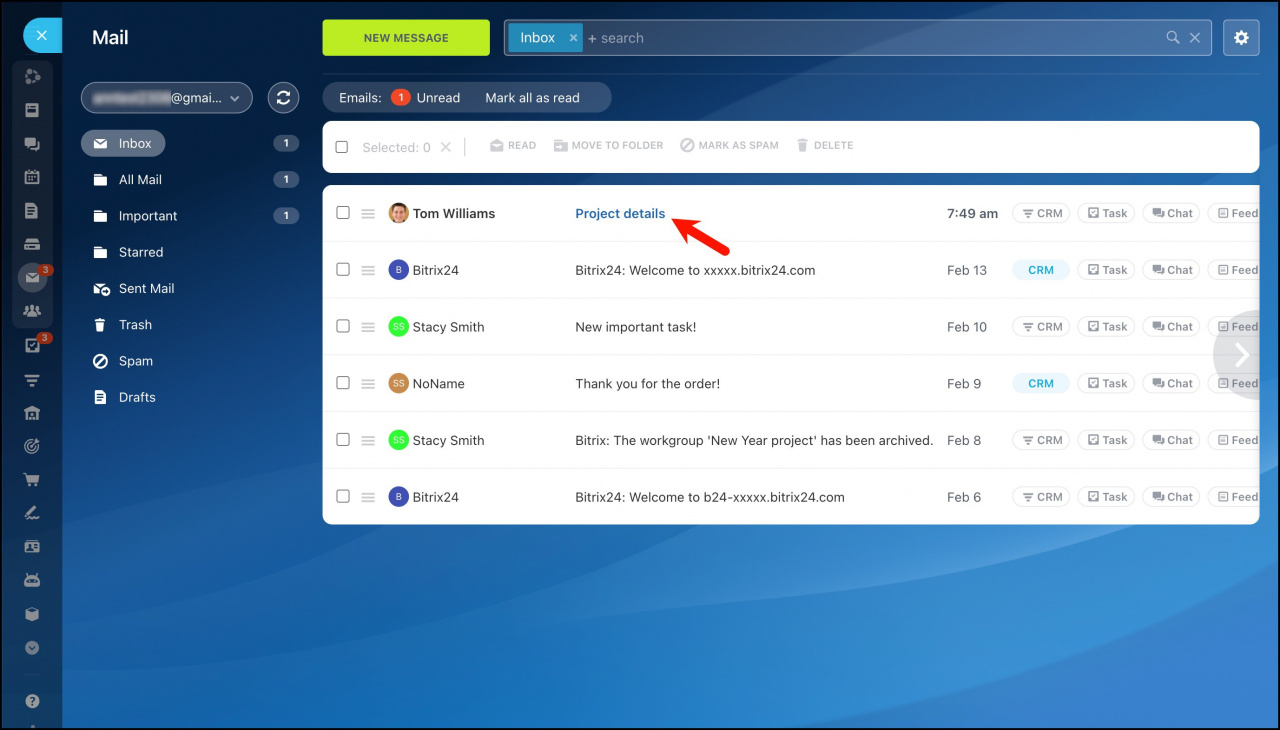Filter emails by Unread
Screen dimensions: 1280x730
426,98
